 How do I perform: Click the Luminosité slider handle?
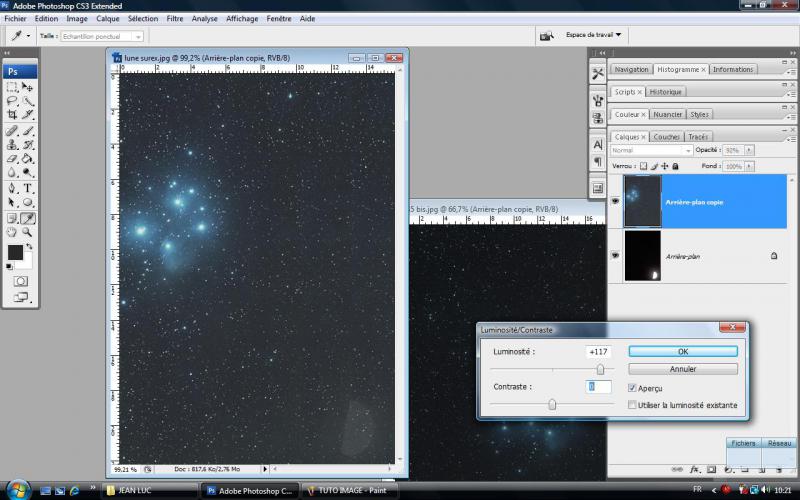(600, 369)
